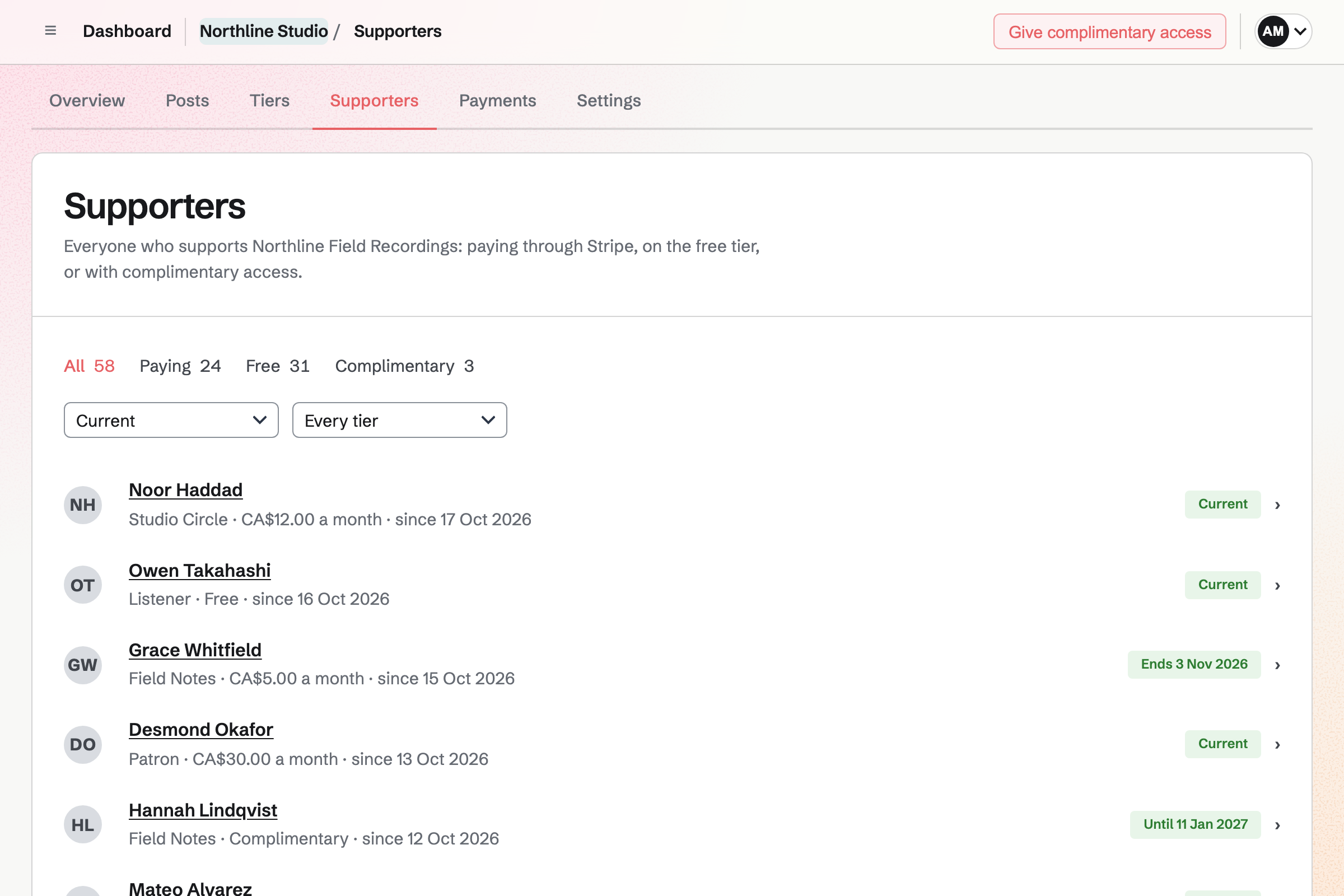Viewport: 1344px width, 896px height.
Task: Open Desmond Okafor's profile link
Action: (200, 730)
